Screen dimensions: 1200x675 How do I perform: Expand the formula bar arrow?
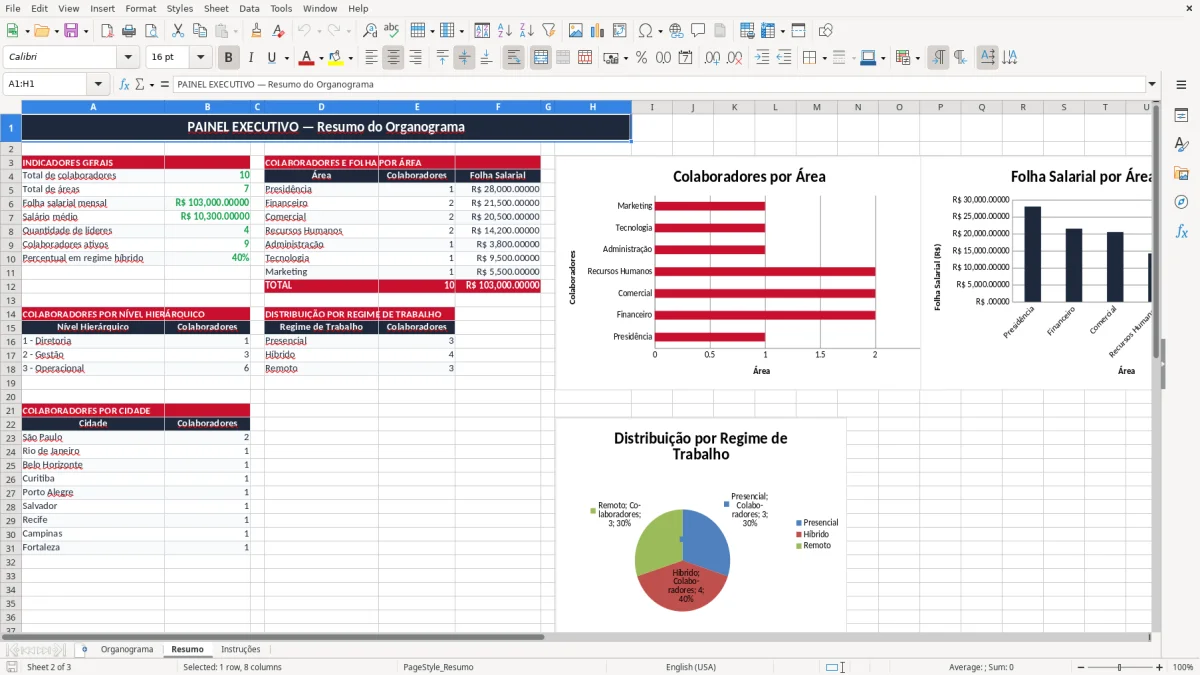[x=1152, y=84]
